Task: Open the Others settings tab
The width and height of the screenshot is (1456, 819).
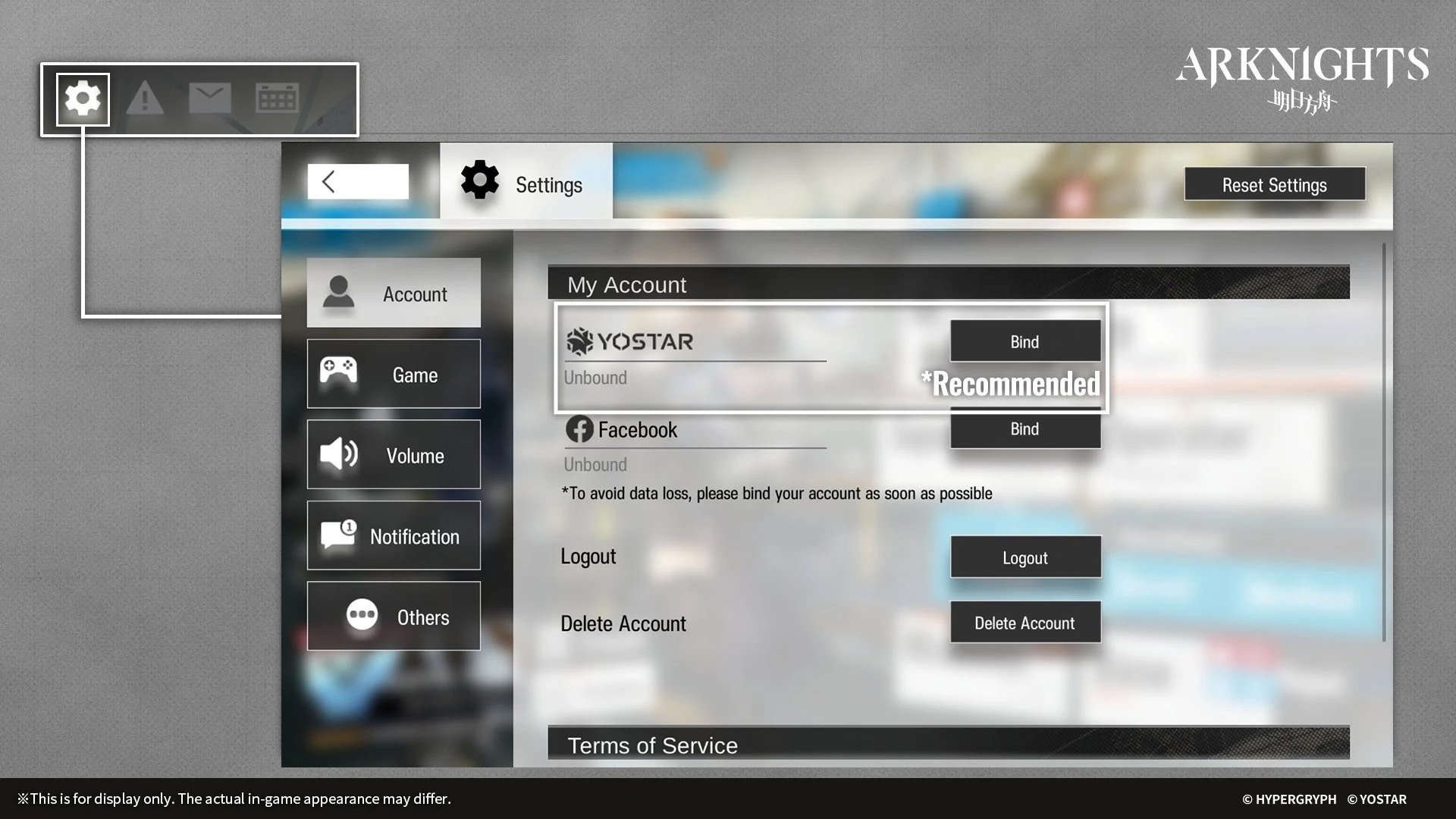Action: (394, 616)
